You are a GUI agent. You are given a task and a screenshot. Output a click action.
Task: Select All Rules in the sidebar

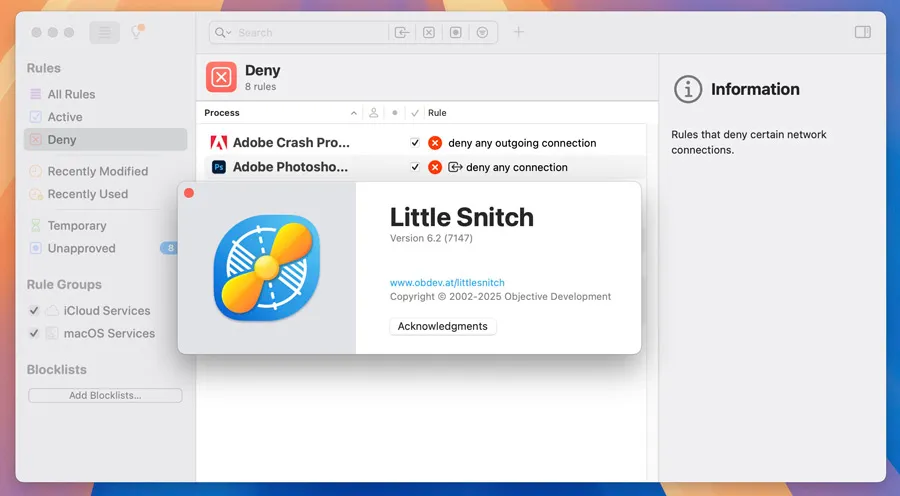[71, 94]
